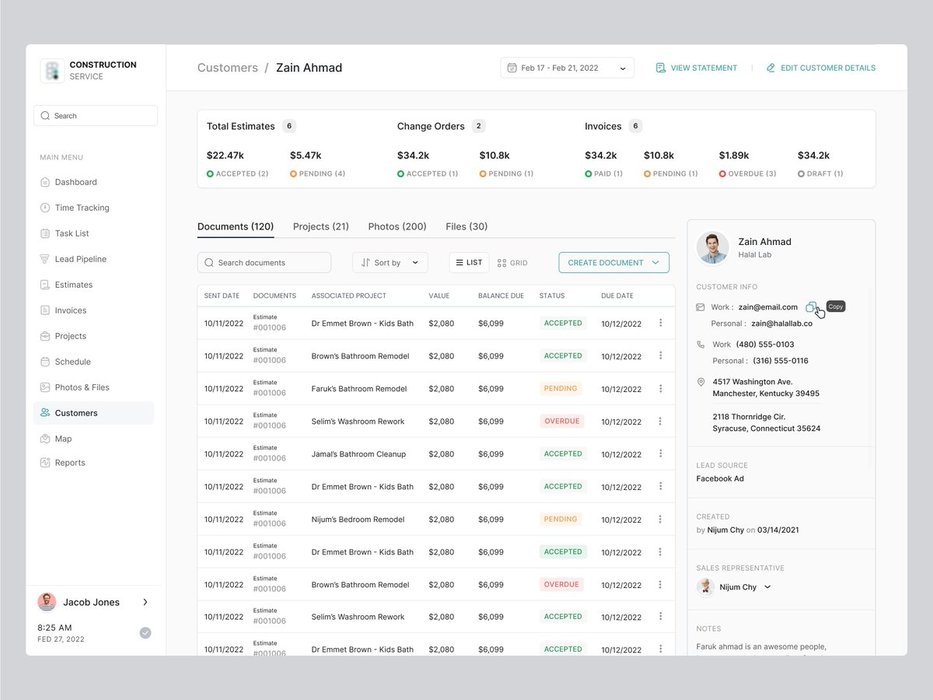933x700 pixels.
Task: Switch to List view
Action: [467, 263]
